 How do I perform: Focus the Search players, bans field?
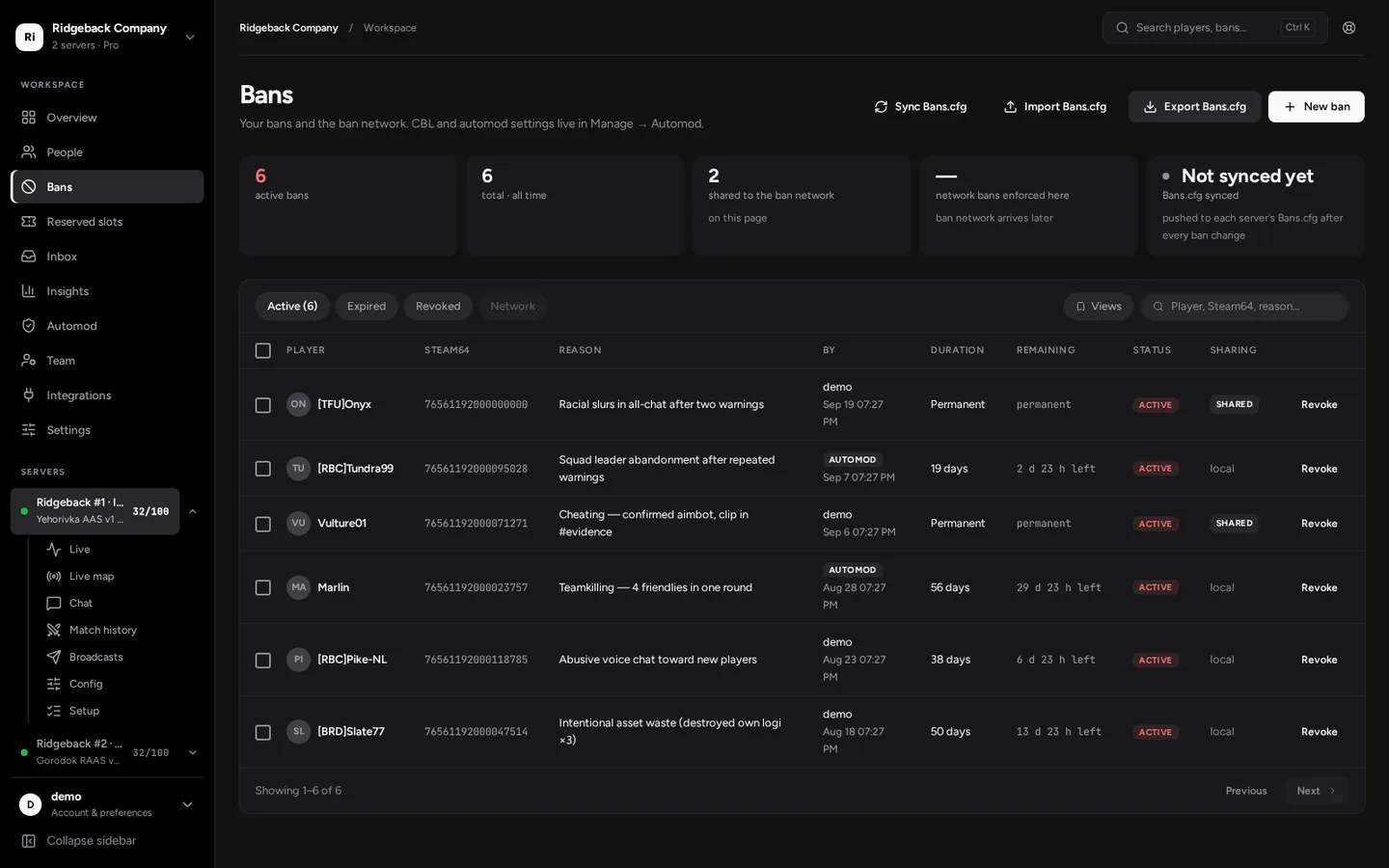1214,28
